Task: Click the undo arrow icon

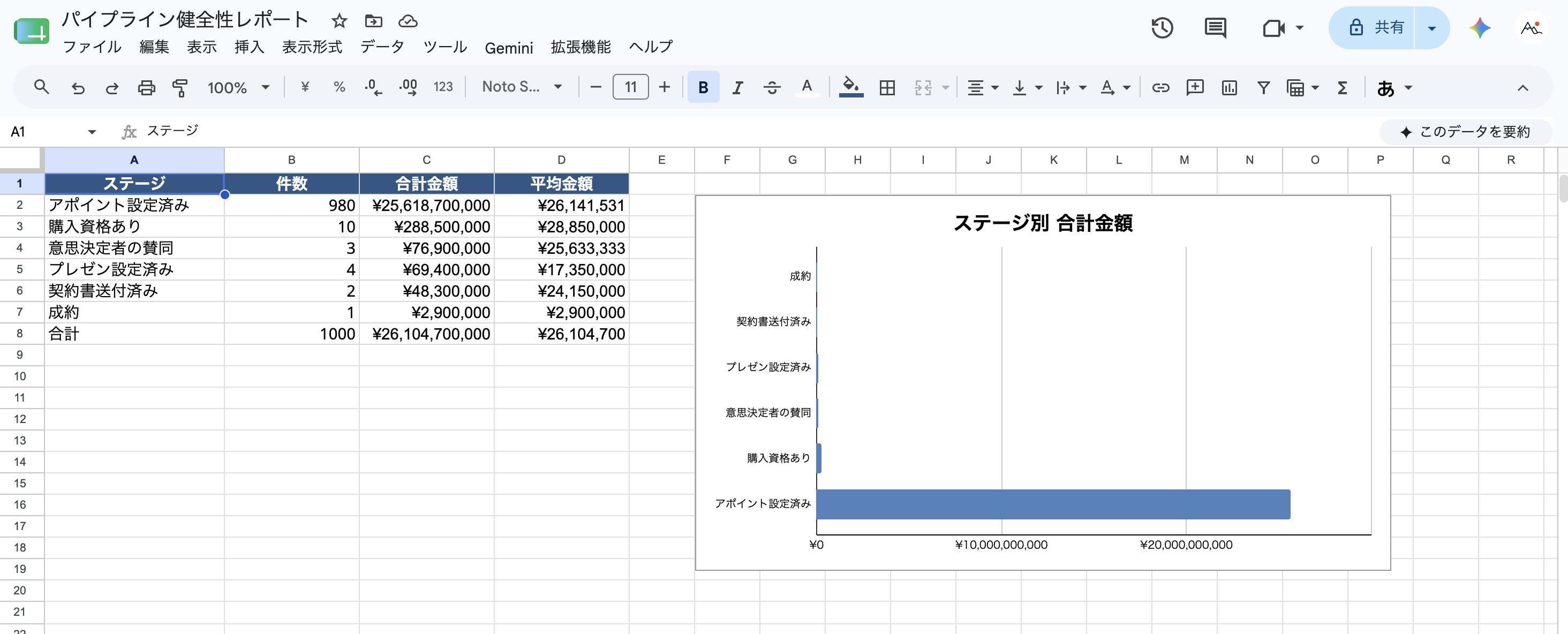Action: 78,88
